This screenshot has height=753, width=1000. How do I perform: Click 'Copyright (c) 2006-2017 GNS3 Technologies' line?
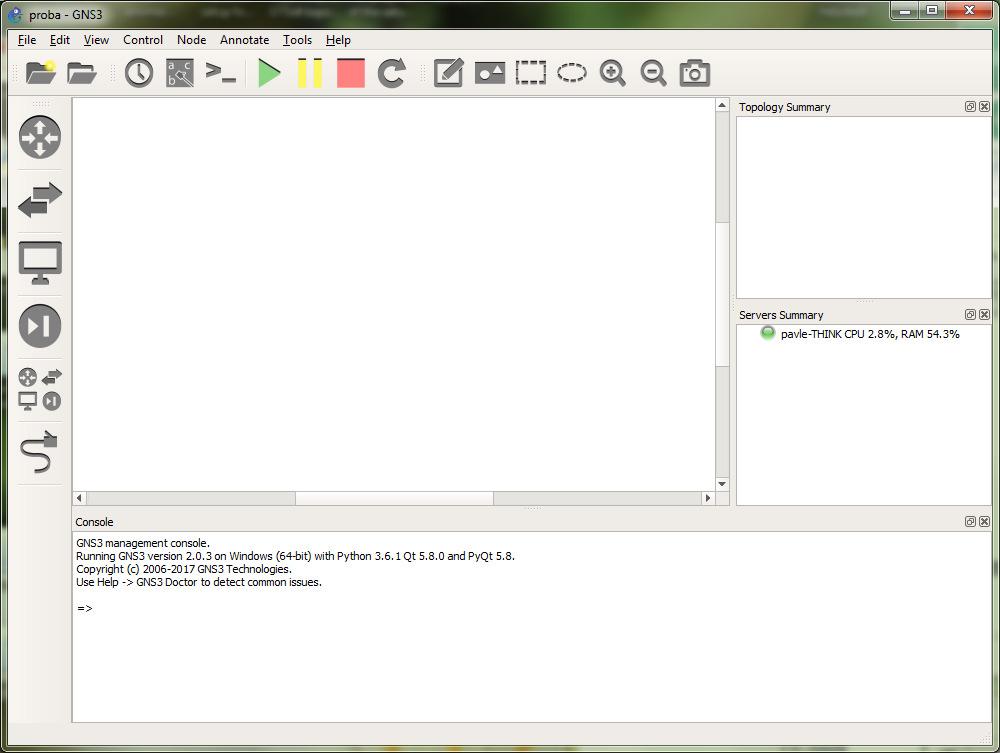click(184, 569)
